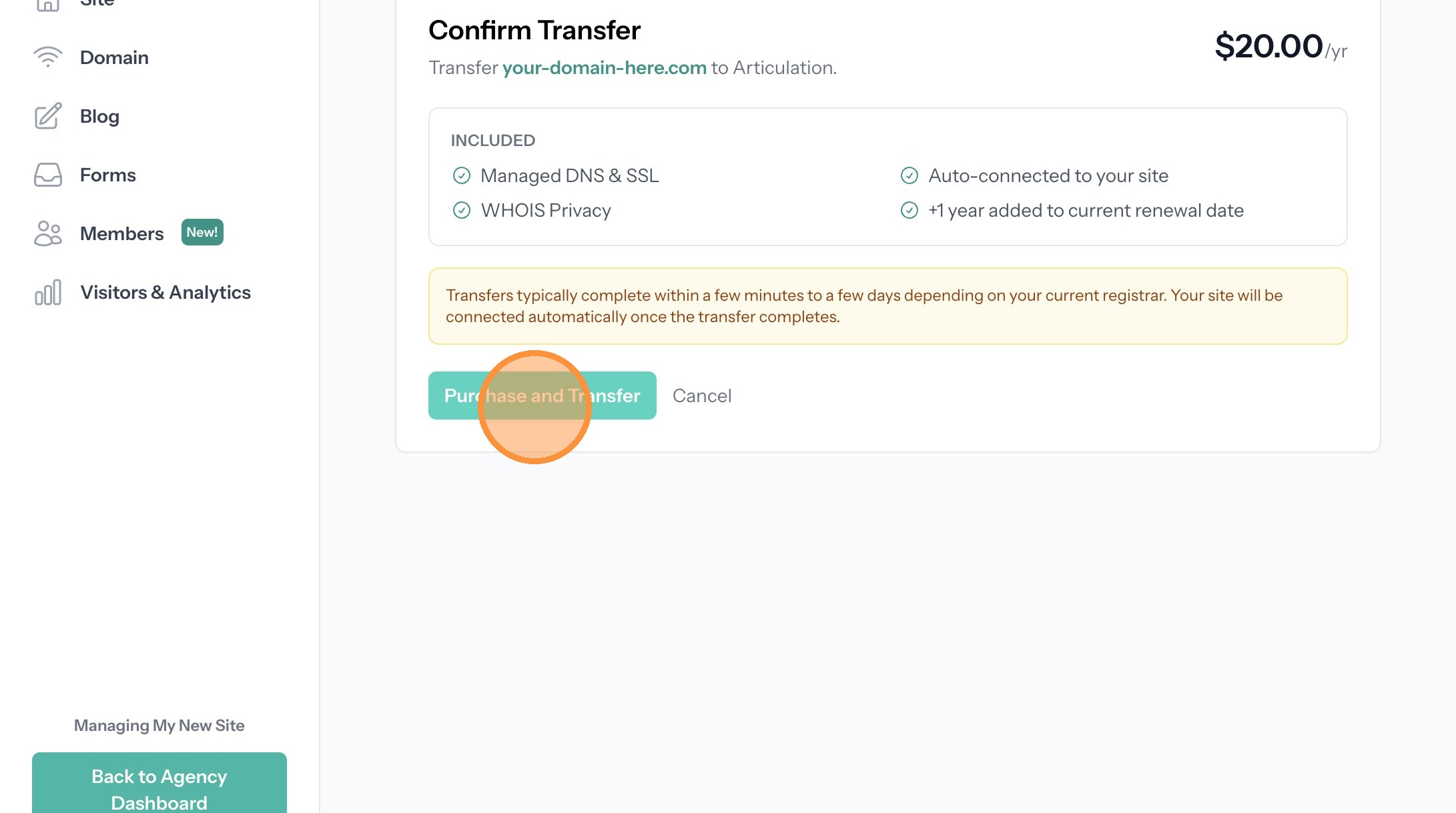Screen dimensions: 1456x813
Task: Select Visitors & Analytics in sidebar
Action: (x=165, y=292)
